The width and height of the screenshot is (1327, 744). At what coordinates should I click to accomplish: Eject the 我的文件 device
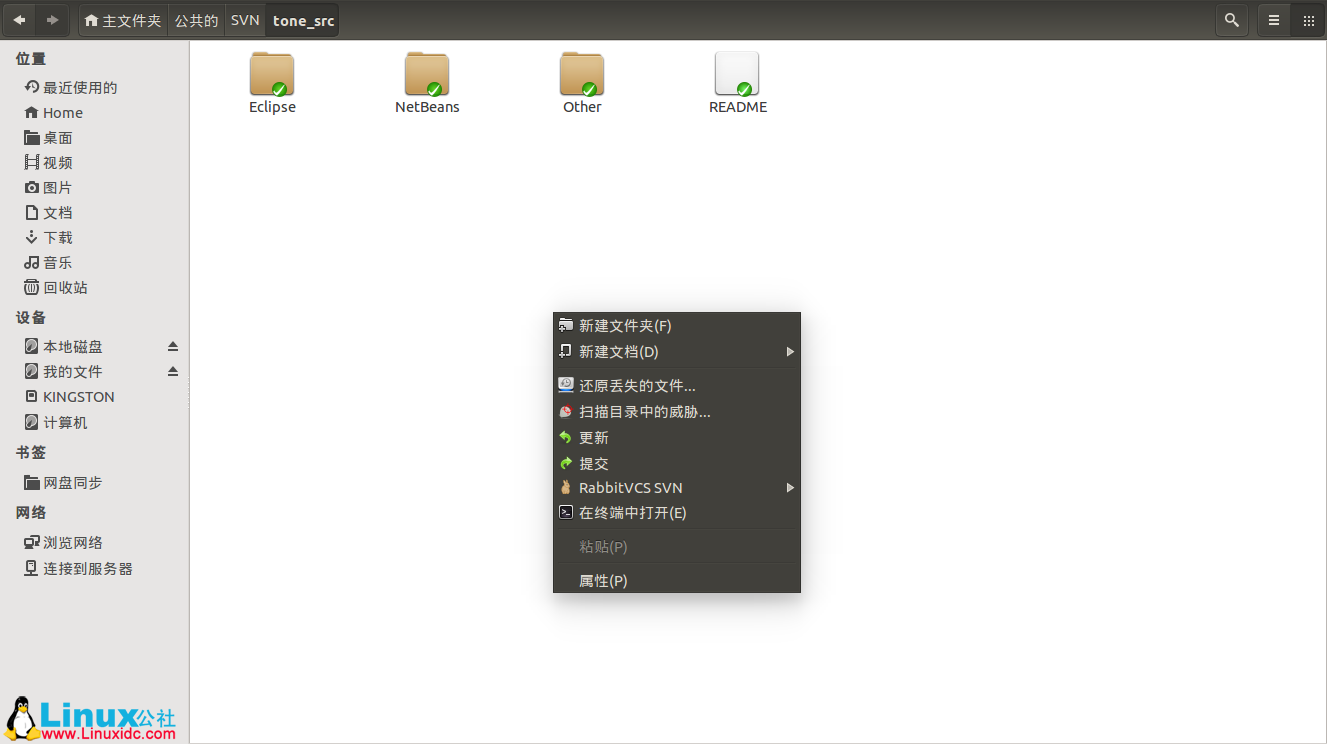coord(172,371)
